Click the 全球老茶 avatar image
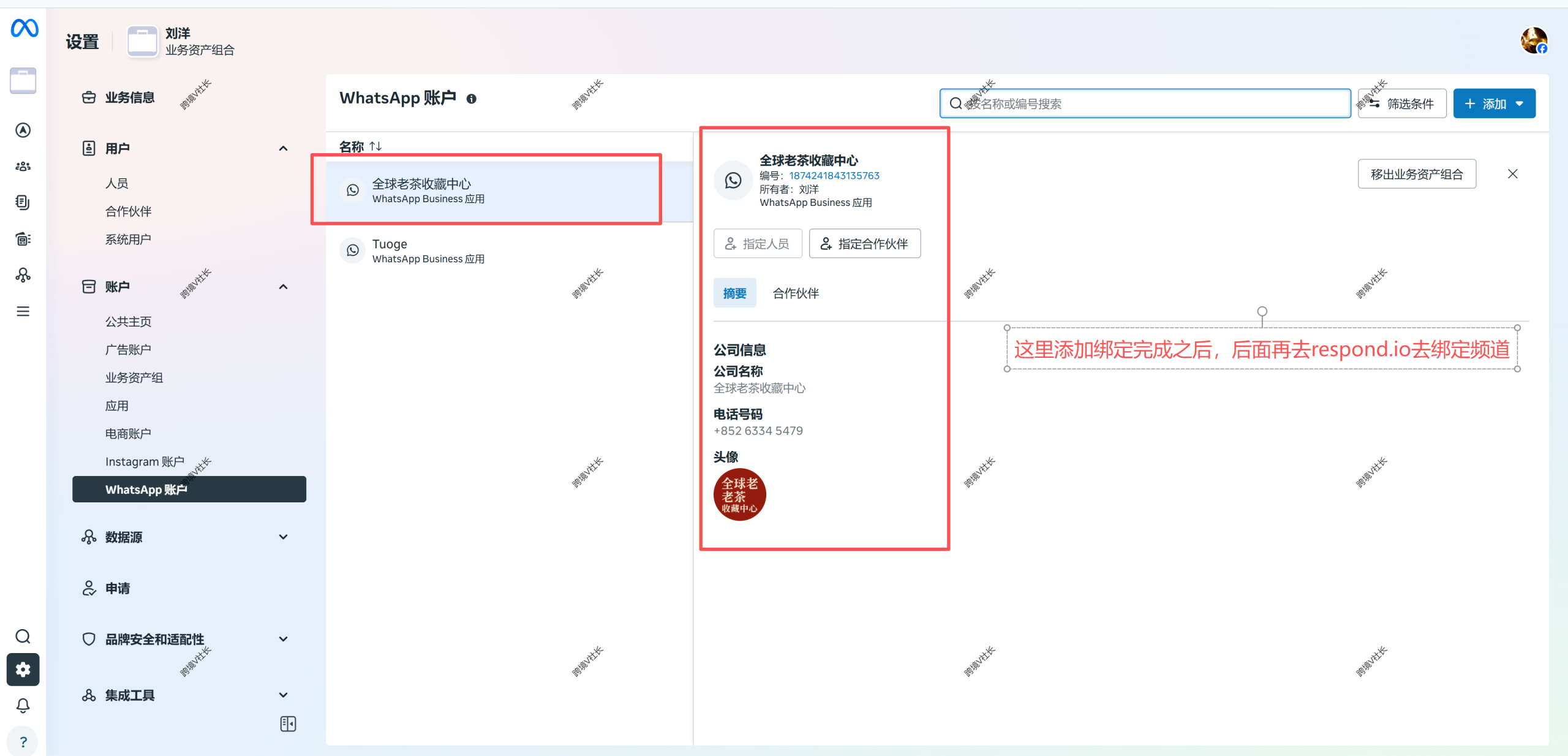 pos(740,494)
